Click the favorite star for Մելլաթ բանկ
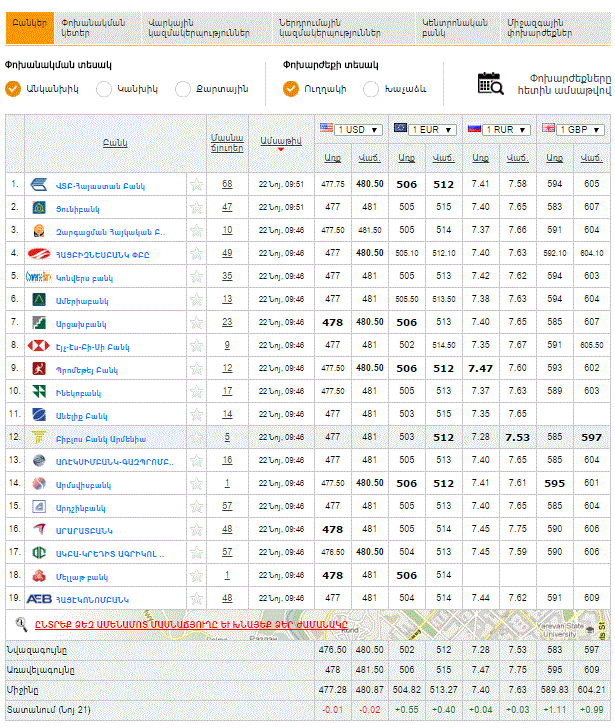615x728 pixels. pyautogui.click(x=197, y=575)
